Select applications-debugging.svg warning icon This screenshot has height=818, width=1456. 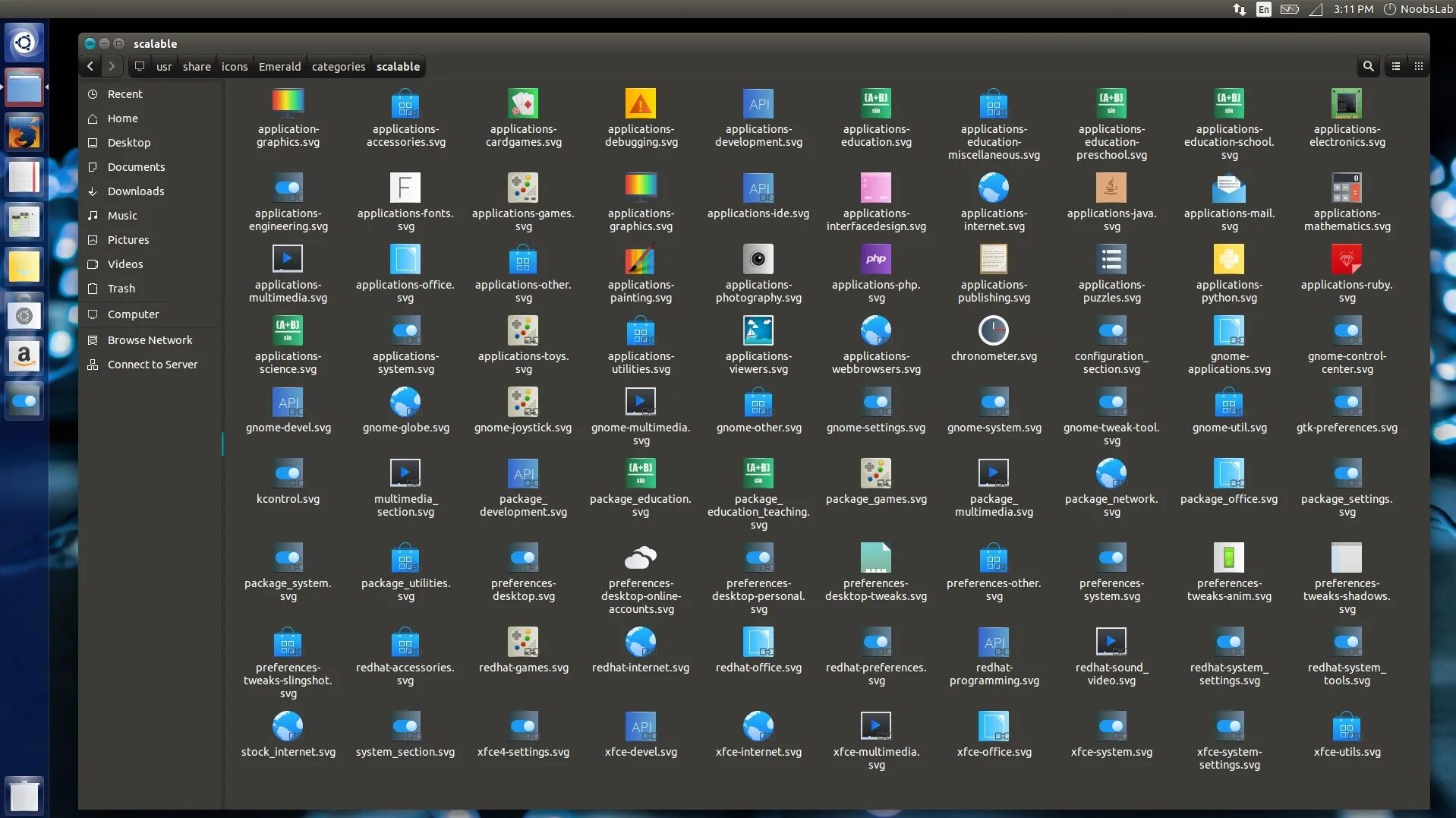641,103
